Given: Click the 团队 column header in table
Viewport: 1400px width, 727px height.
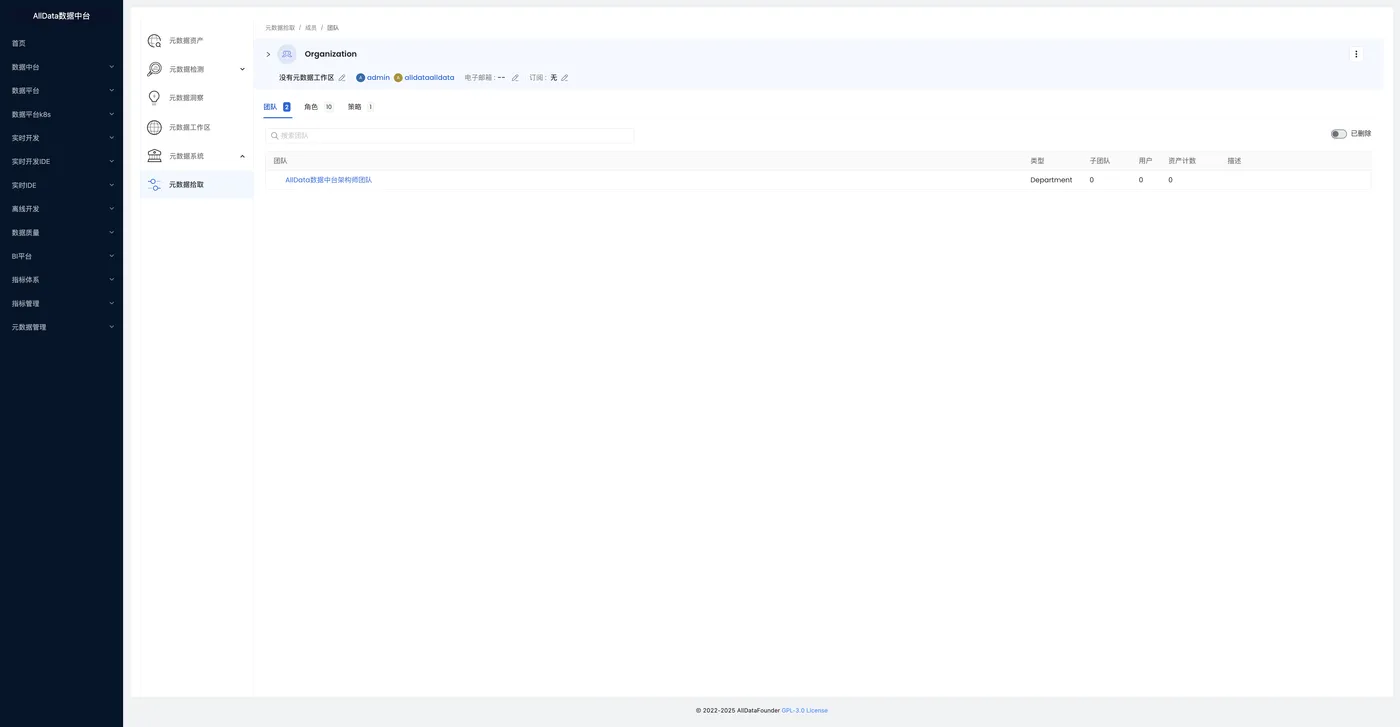Looking at the screenshot, I should 280,161.
